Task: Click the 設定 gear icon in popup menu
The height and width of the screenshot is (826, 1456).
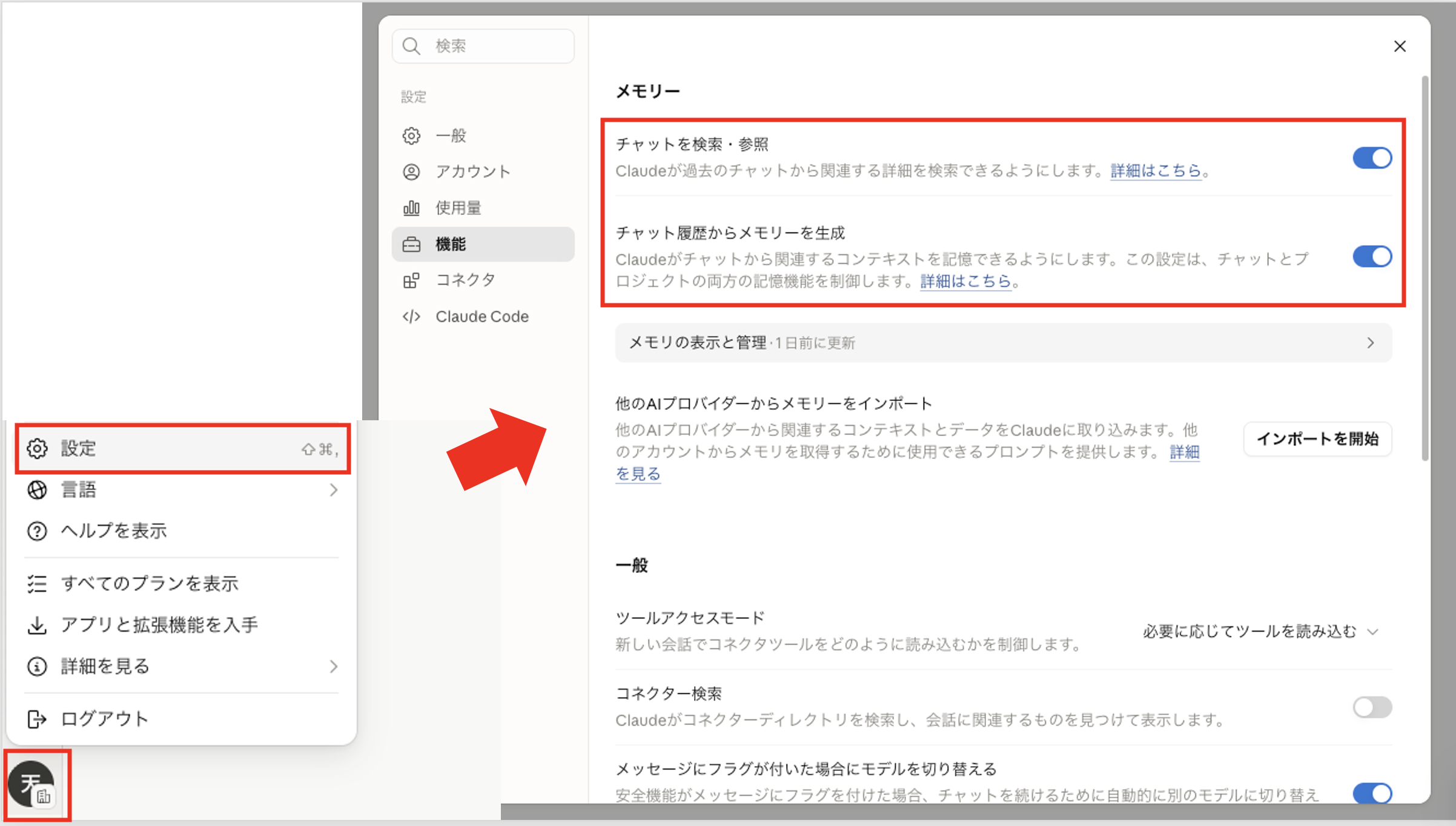Action: pos(37,449)
